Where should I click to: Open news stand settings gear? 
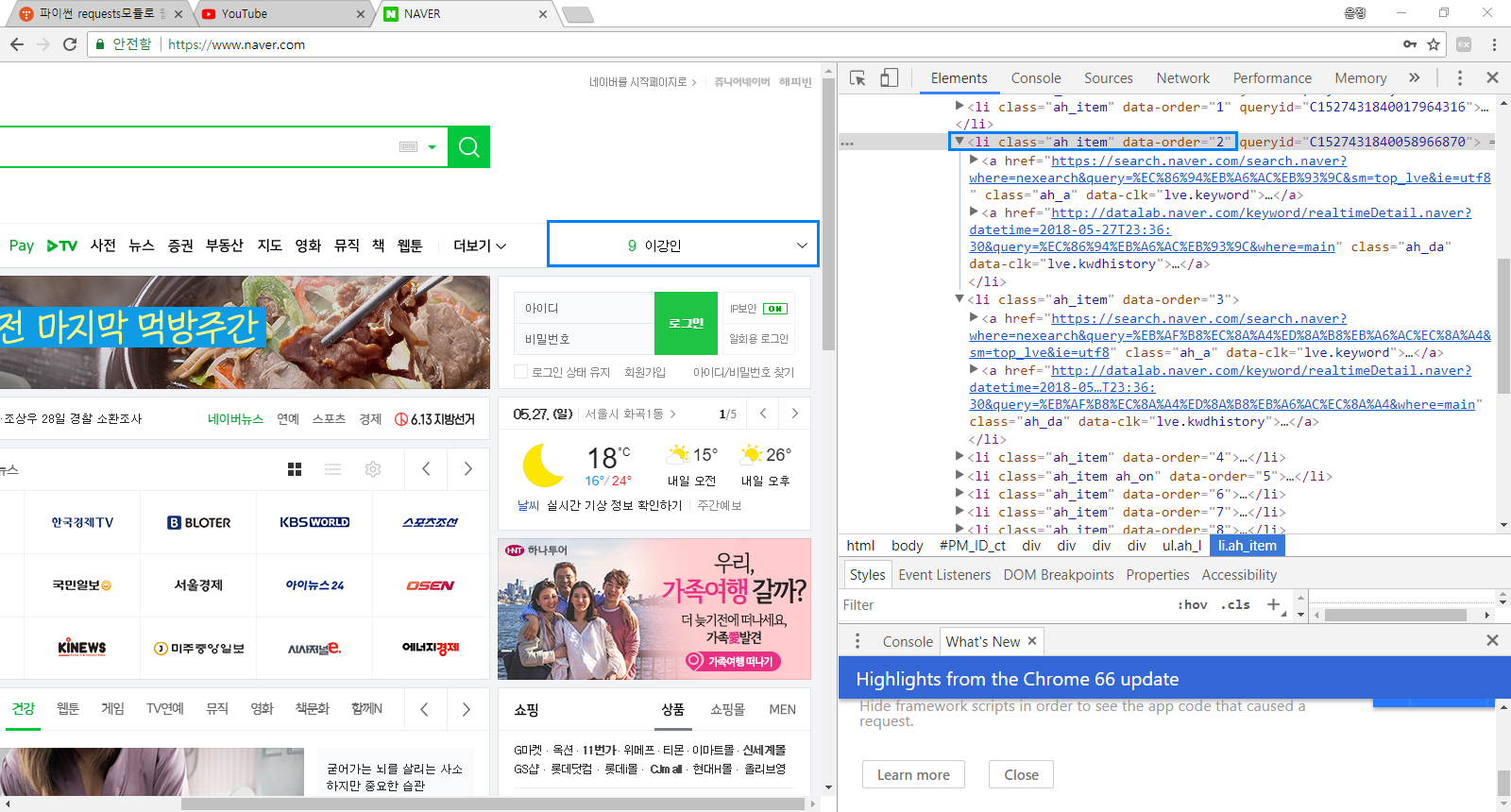click(373, 469)
